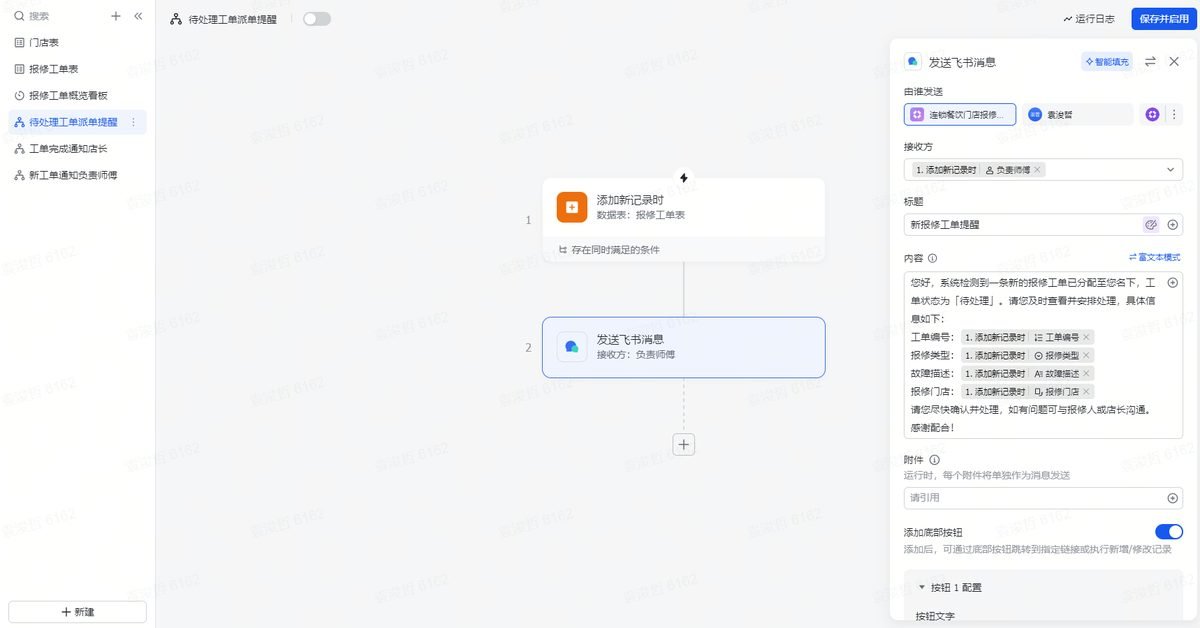The width and height of the screenshot is (1200, 628).
Task: Click 智能填充 smart fill button
Action: pos(1107,61)
